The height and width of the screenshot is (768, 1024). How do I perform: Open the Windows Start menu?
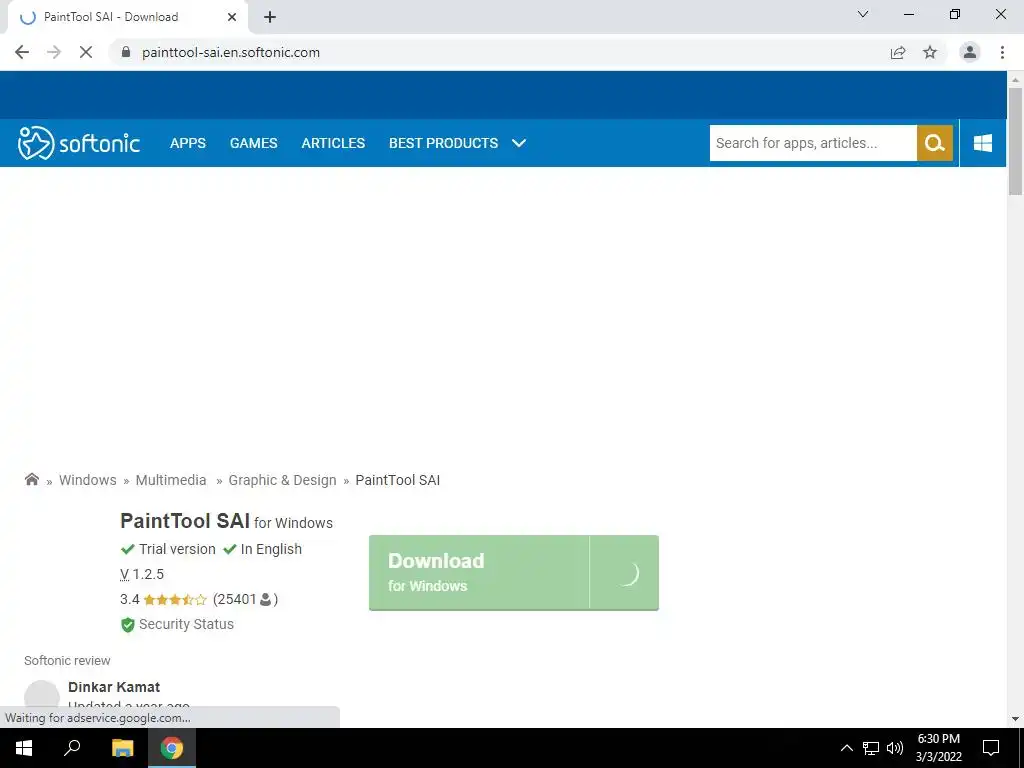tap(24, 748)
